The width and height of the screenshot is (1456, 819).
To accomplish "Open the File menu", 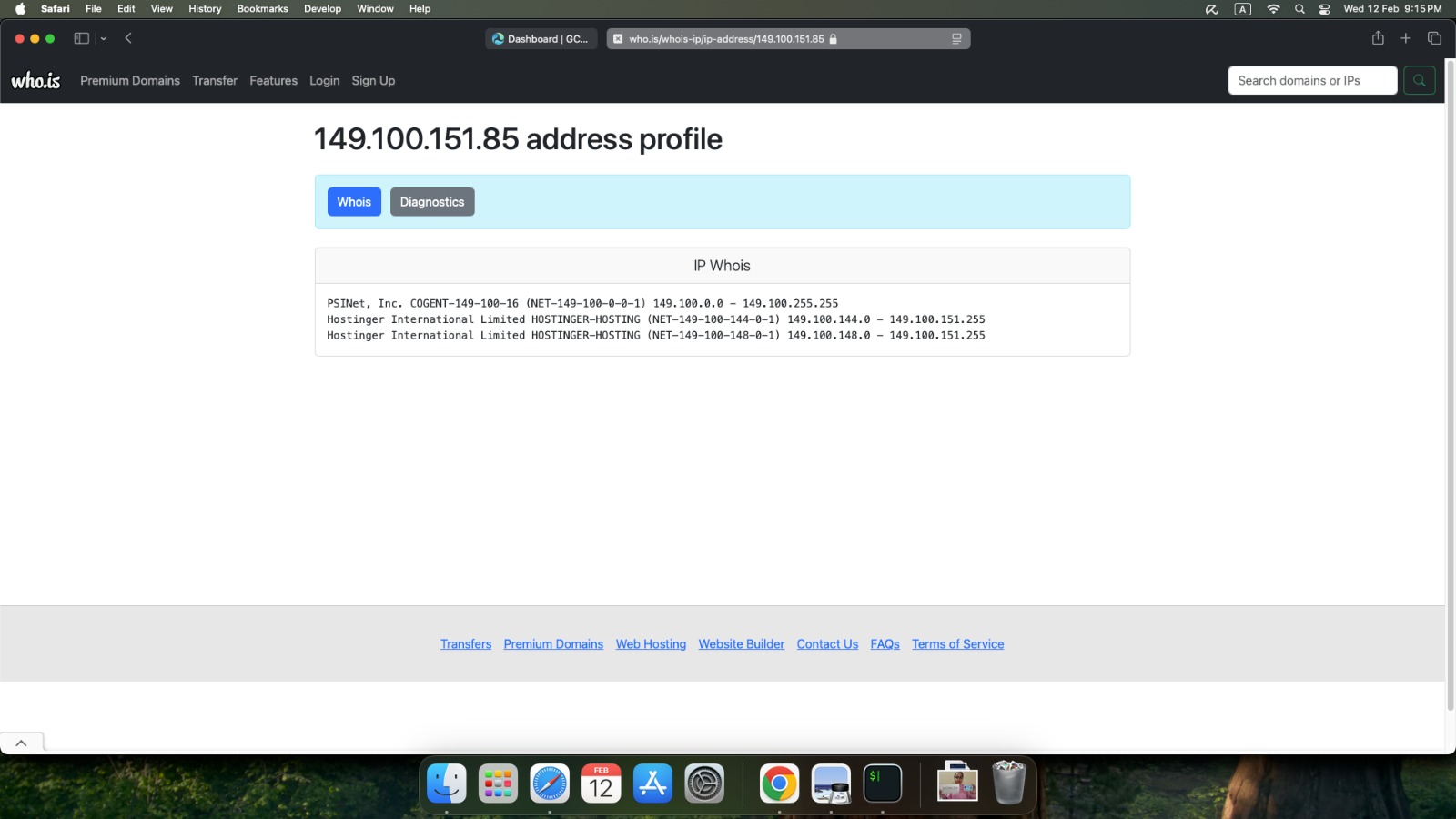I will (94, 8).
